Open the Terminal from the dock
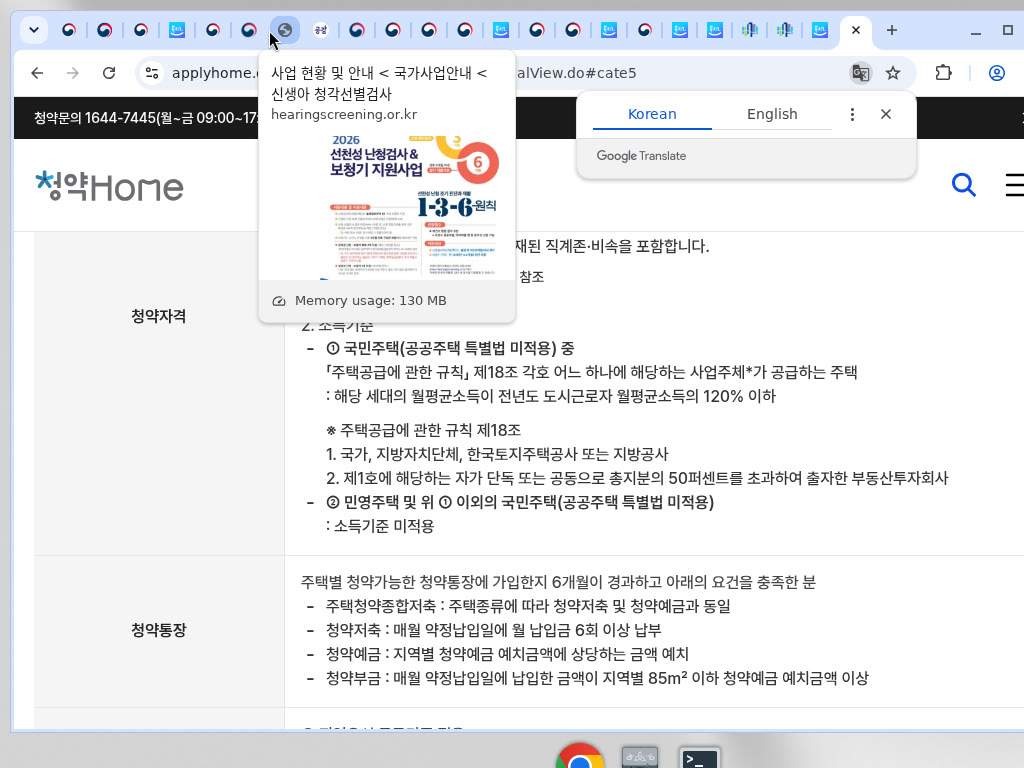 699,758
